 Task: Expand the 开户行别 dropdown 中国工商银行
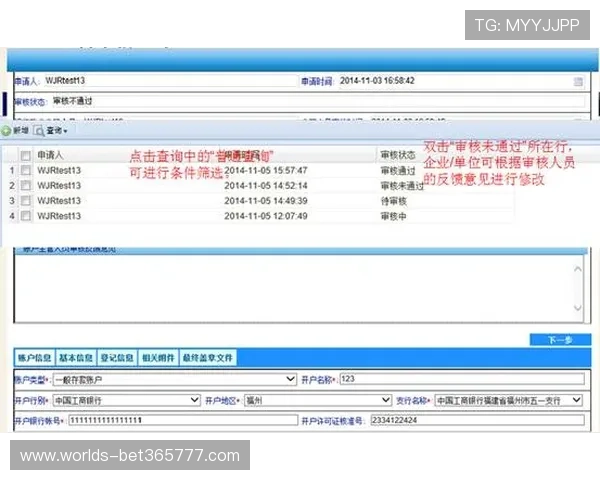point(195,400)
